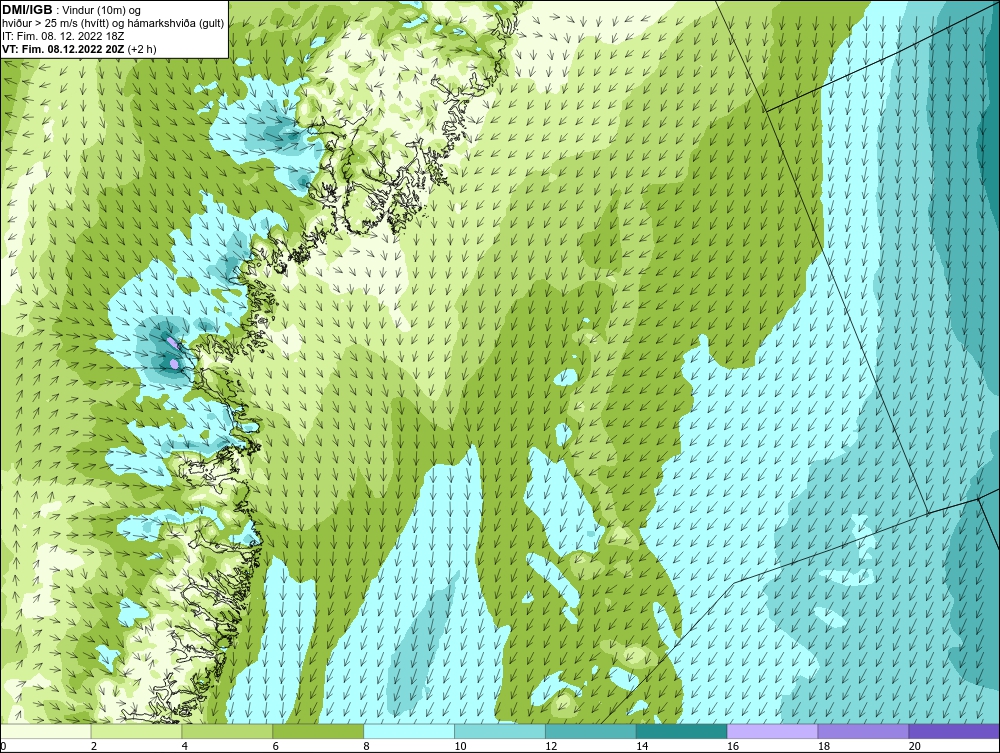Click the legend swatch above 20 m/s
The height and width of the screenshot is (753, 1000).
(x=954, y=731)
